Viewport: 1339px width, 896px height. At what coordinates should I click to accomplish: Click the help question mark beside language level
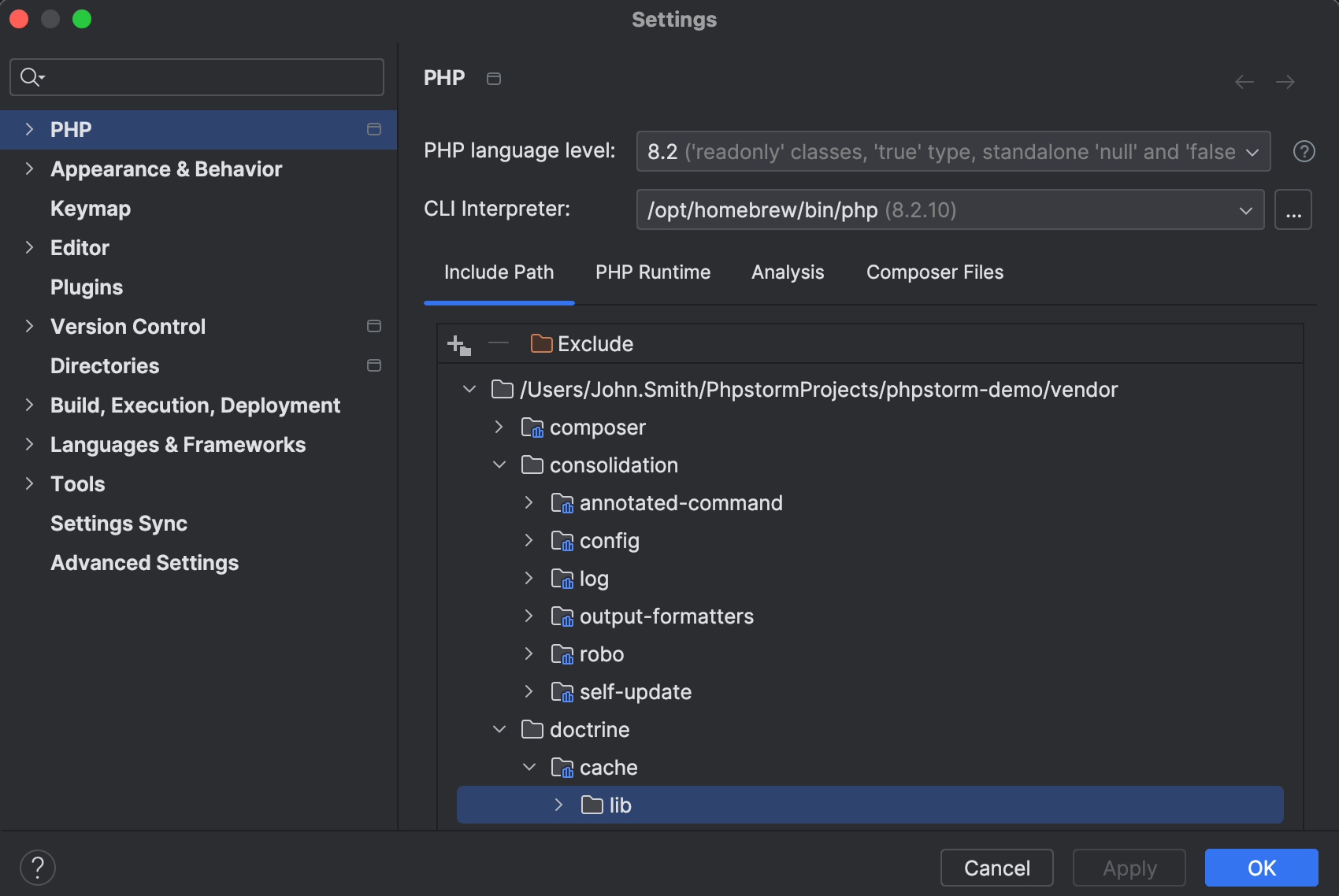point(1304,151)
